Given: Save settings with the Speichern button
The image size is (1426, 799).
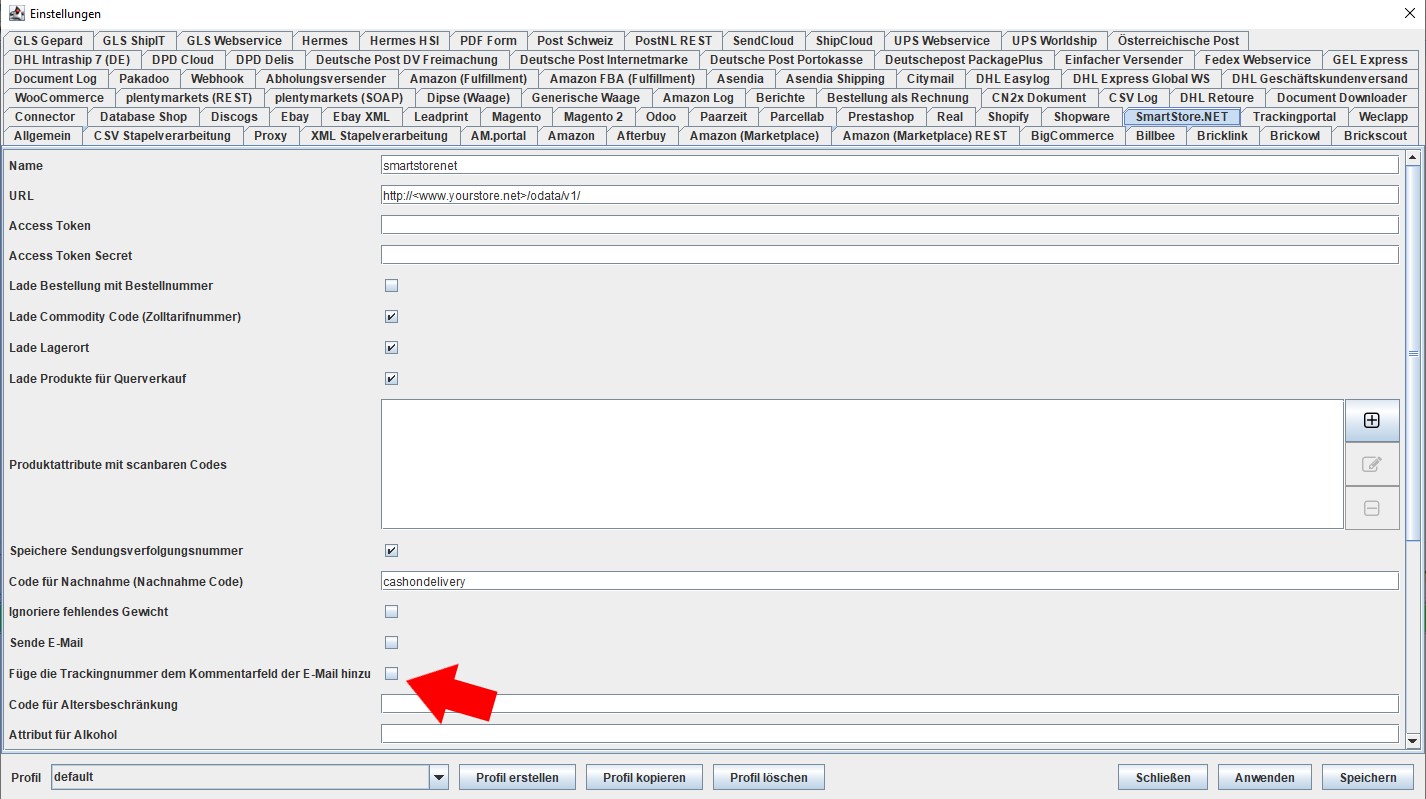Looking at the screenshot, I should 1368,777.
